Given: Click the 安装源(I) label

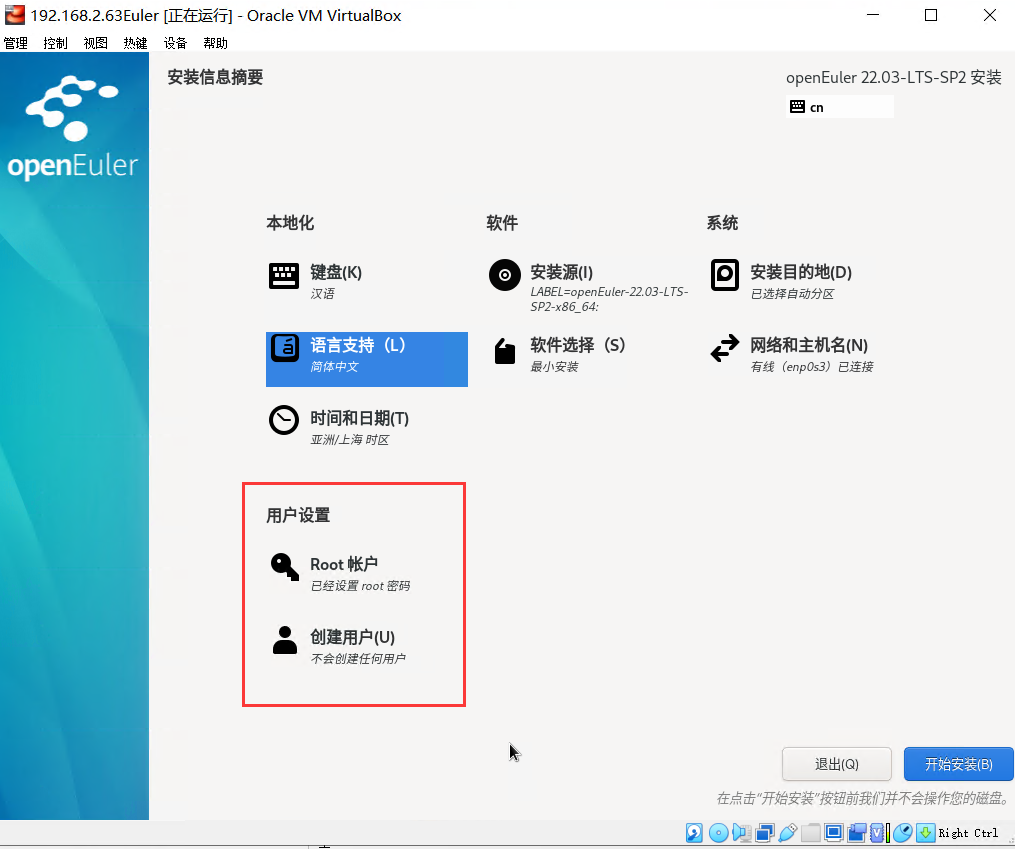Looking at the screenshot, I should (561, 272).
